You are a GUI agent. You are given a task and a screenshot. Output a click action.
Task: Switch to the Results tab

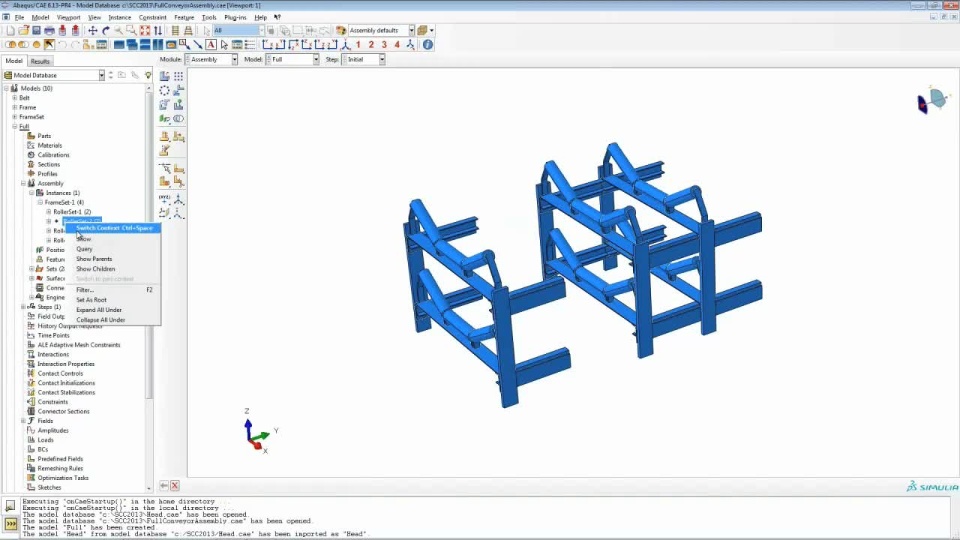click(x=40, y=61)
